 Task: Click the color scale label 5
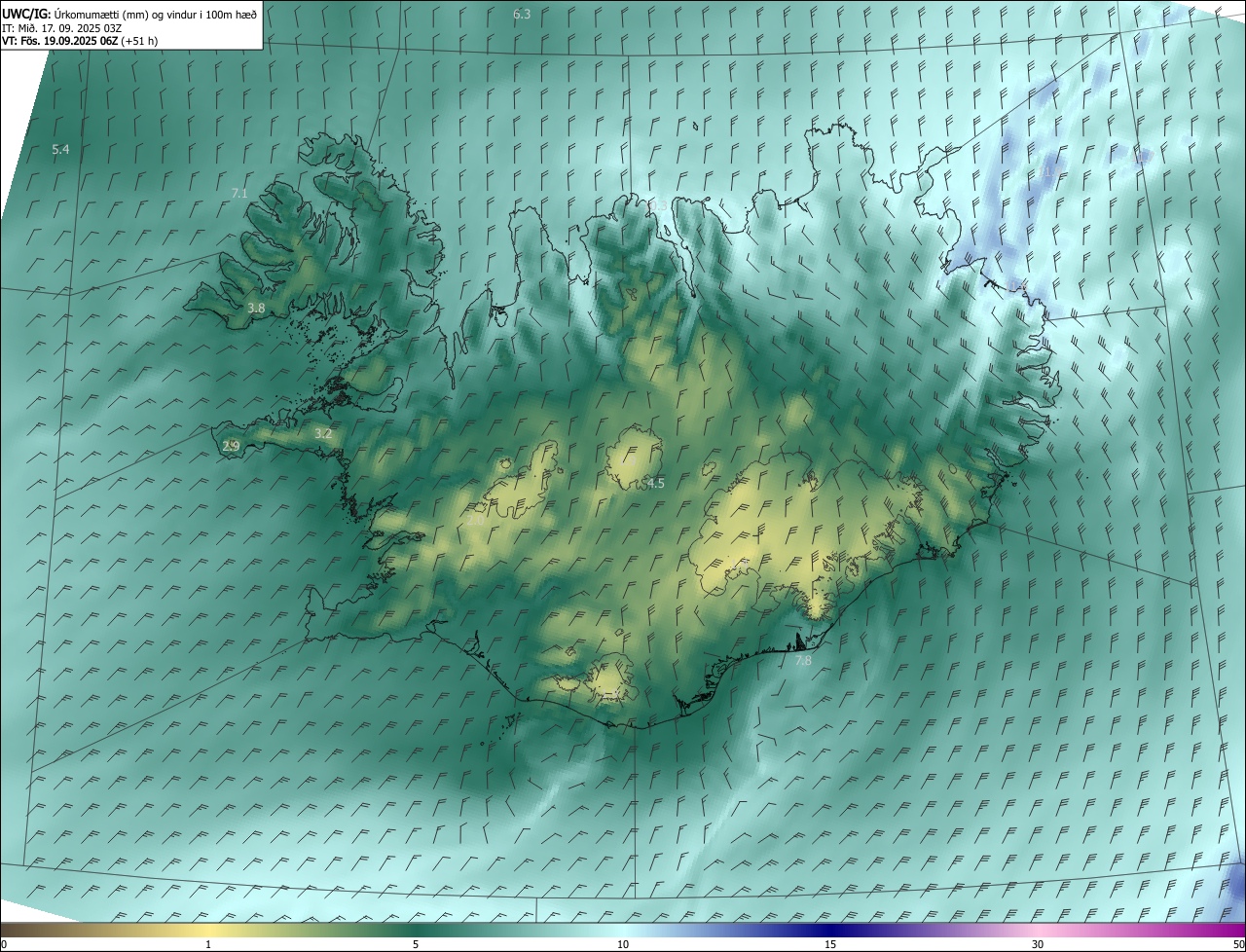pos(416,944)
